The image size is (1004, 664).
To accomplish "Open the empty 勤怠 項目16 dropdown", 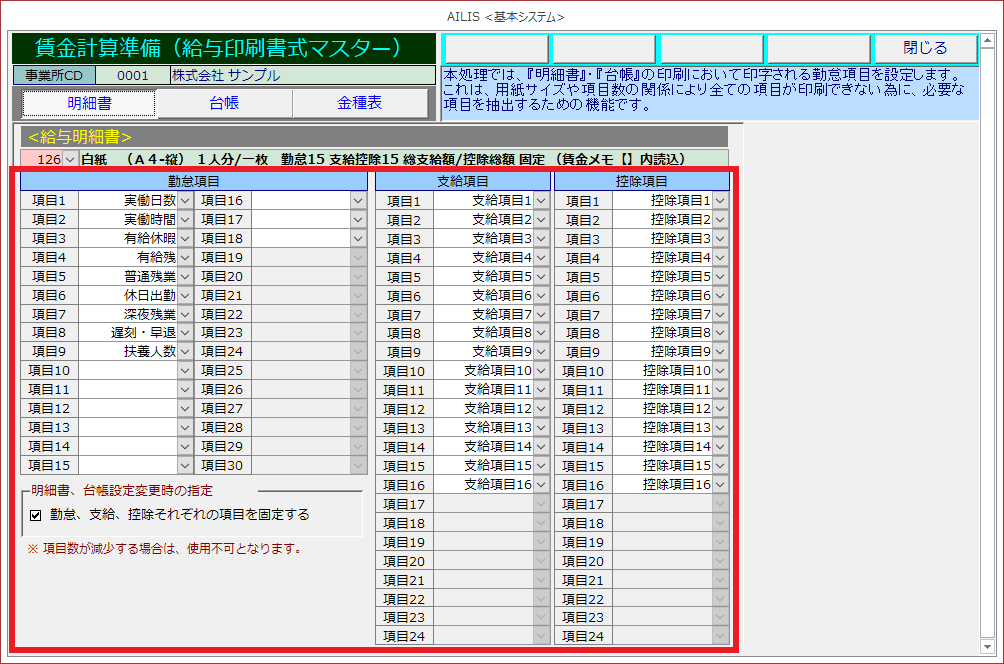I will (x=358, y=200).
